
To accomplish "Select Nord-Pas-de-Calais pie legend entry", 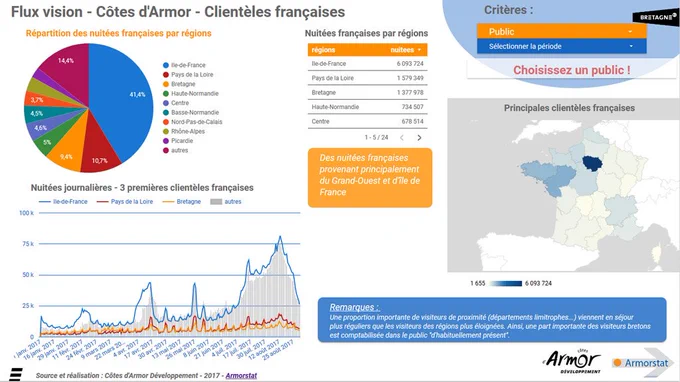I will 192,122.
